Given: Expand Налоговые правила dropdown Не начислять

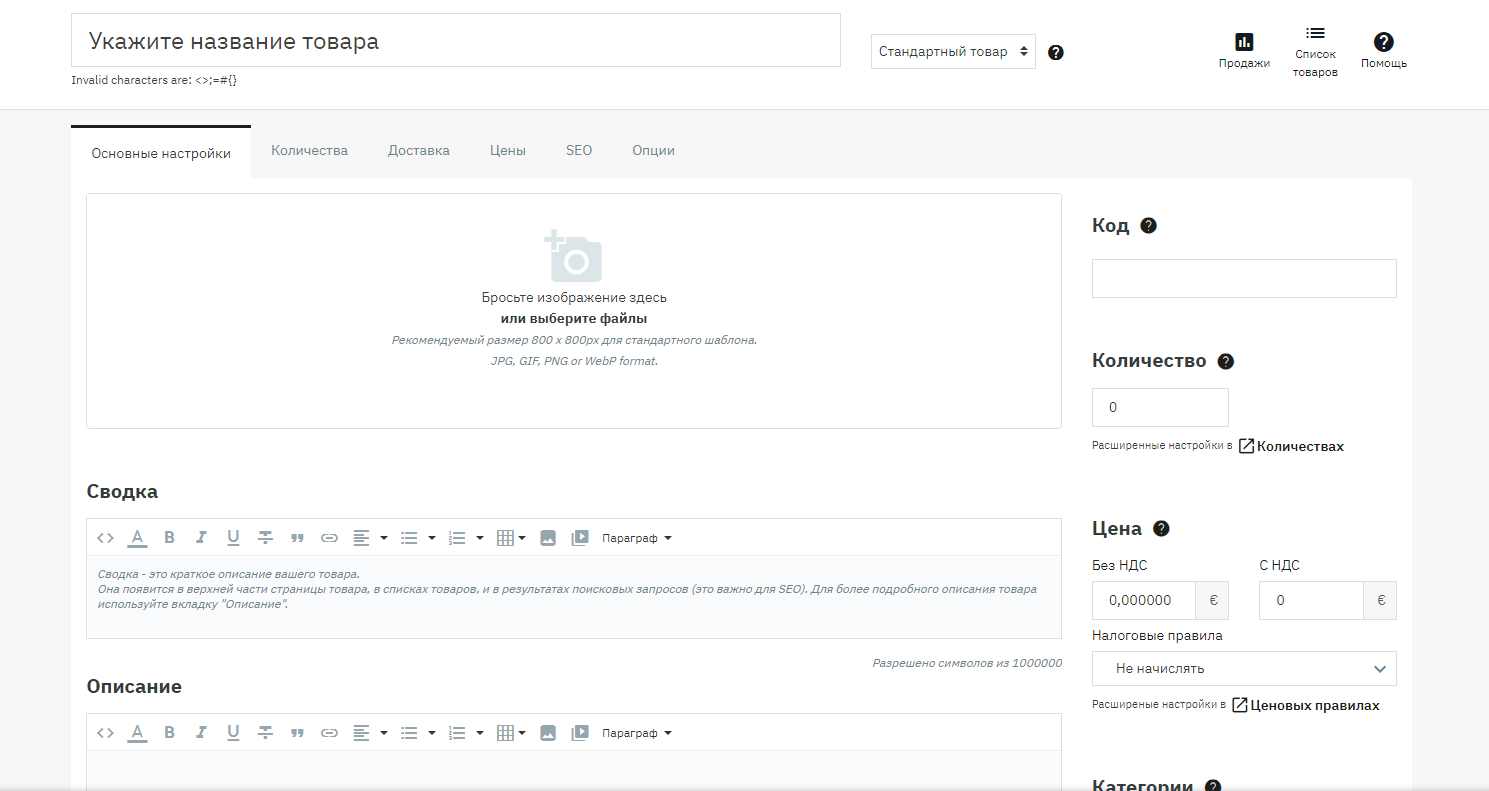Looking at the screenshot, I should tap(1244, 668).
